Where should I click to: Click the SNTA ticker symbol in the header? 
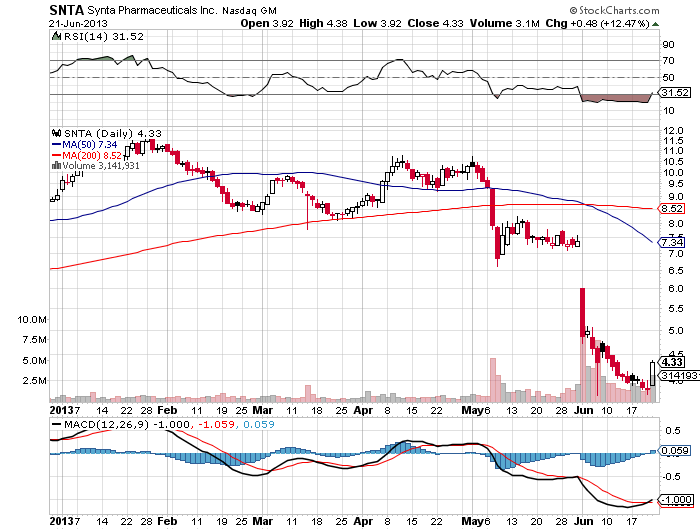[x=67, y=10]
